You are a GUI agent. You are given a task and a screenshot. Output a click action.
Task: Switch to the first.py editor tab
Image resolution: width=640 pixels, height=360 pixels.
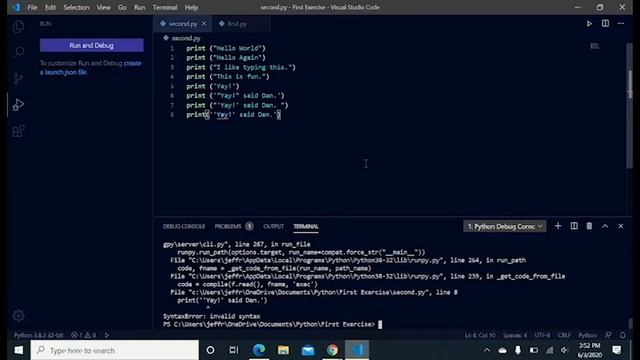tap(240, 24)
